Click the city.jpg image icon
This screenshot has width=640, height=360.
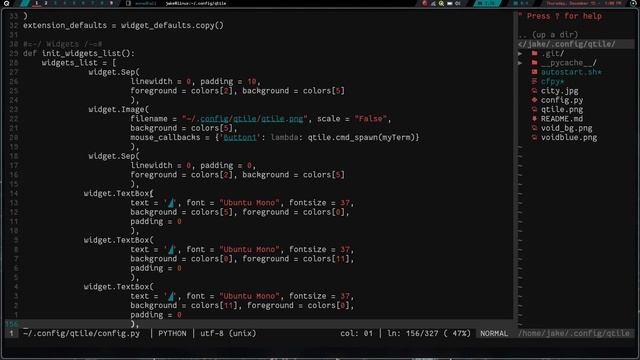pyautogui.click(x=534, y=91)
